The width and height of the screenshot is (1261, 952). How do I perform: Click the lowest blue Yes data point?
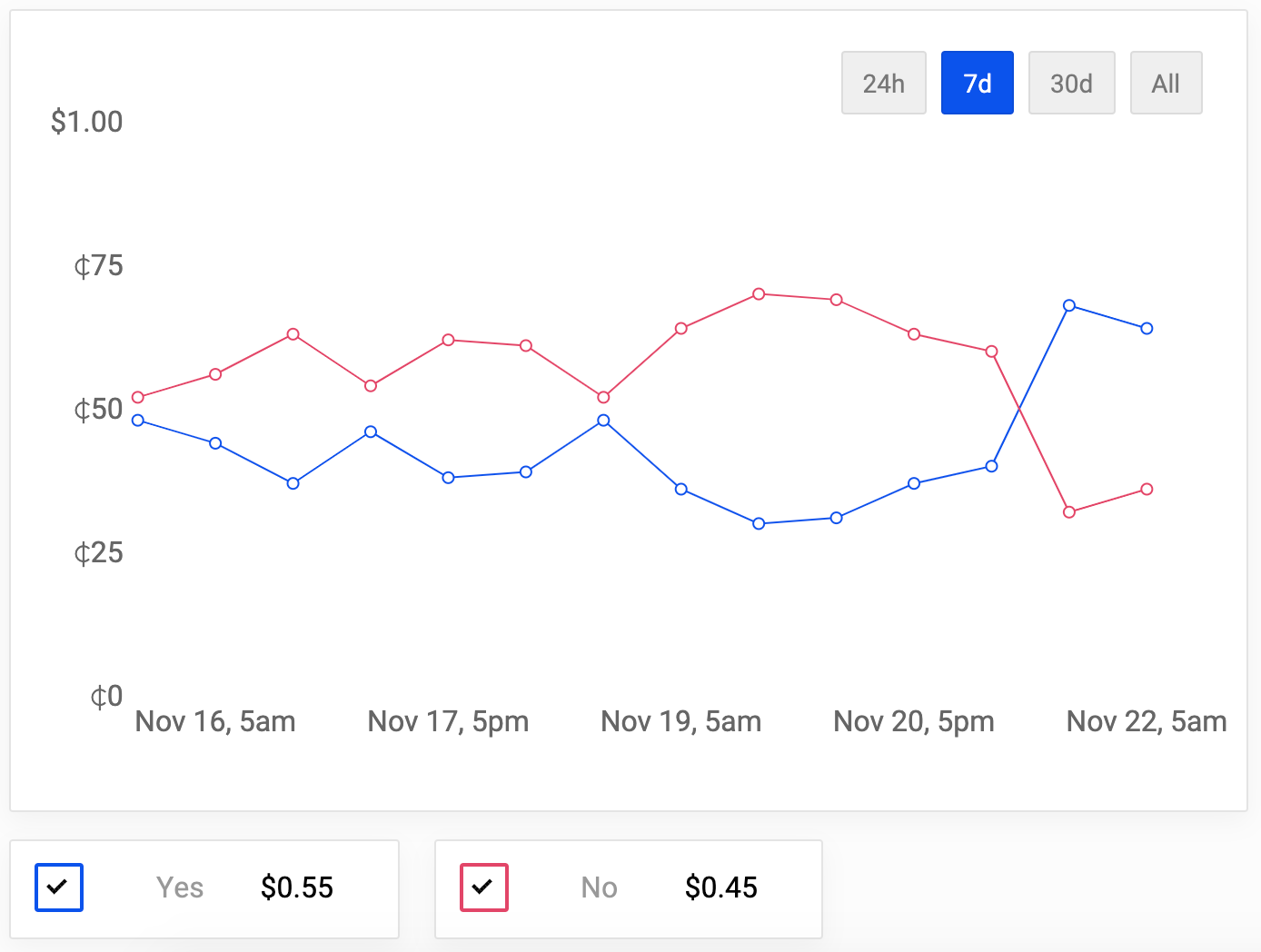(x=759, y=523)
